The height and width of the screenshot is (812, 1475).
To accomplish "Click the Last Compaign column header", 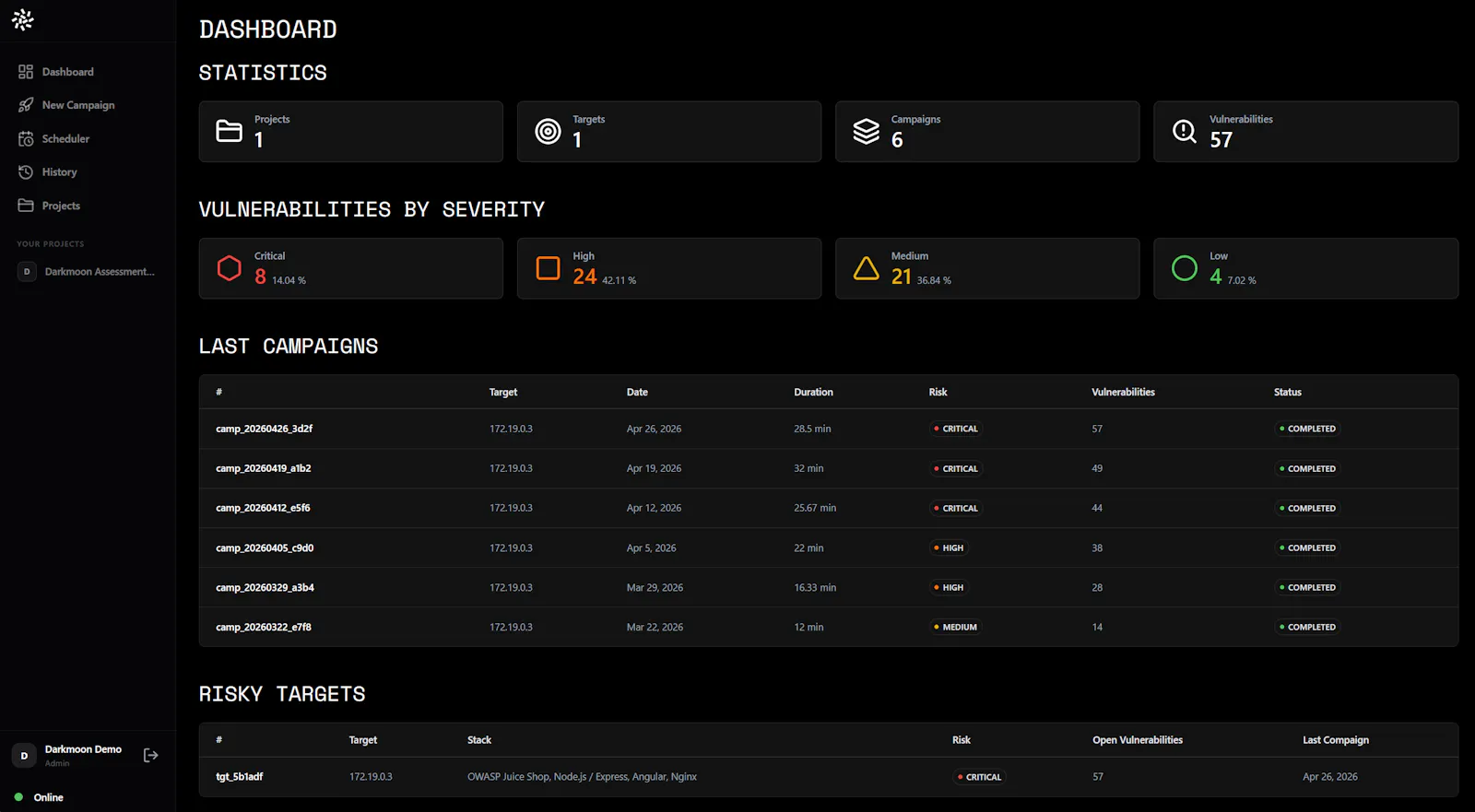I will pyautogui.click(x=1336, y=740).
